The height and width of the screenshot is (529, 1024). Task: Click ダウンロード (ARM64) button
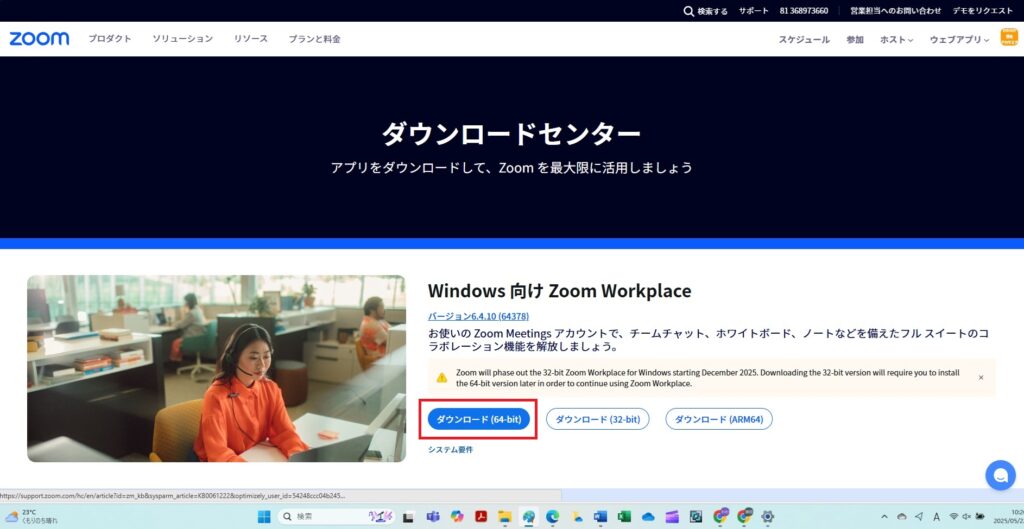[x=719, y=419]
